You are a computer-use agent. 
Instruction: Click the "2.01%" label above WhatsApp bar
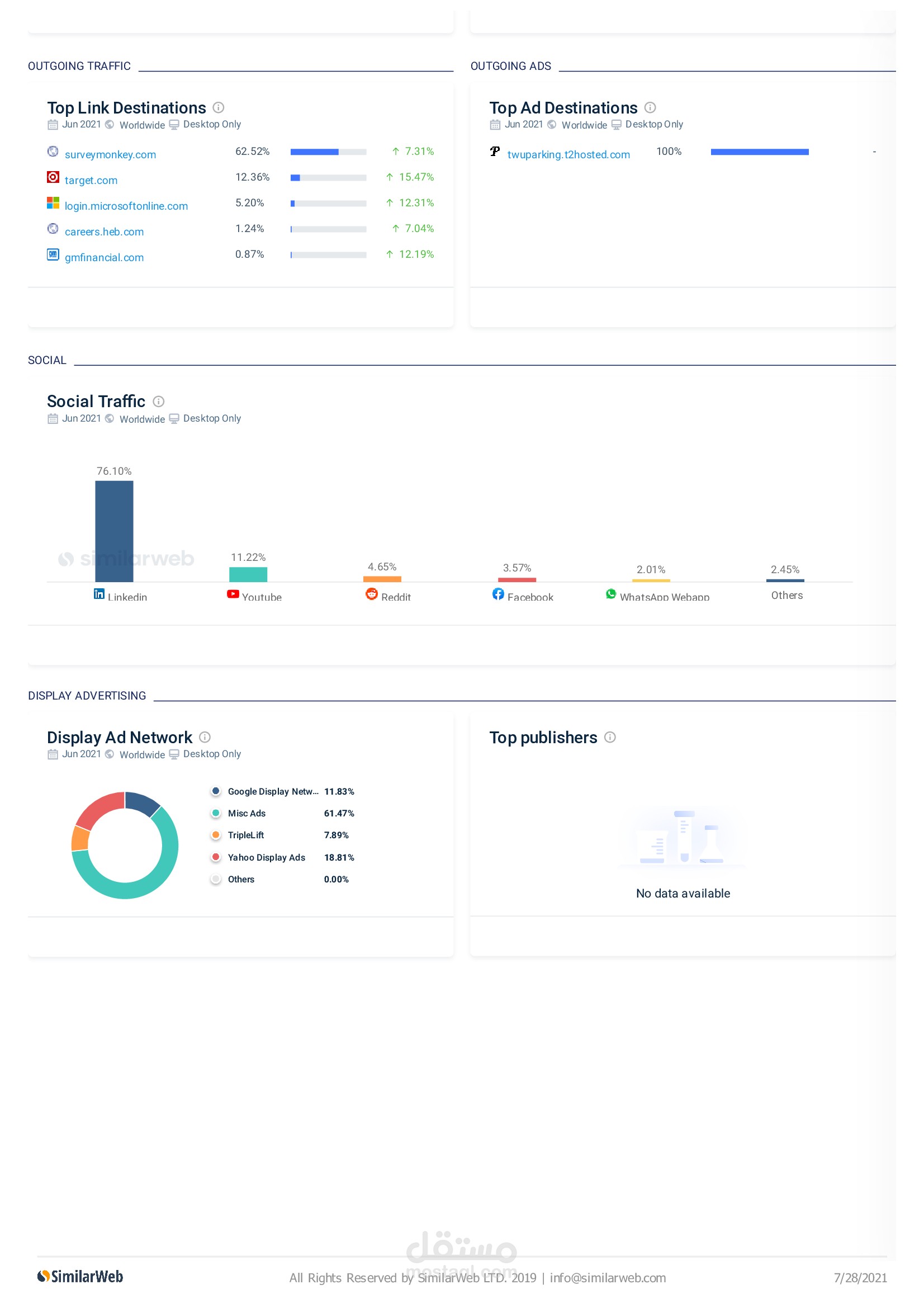[651, 569]
